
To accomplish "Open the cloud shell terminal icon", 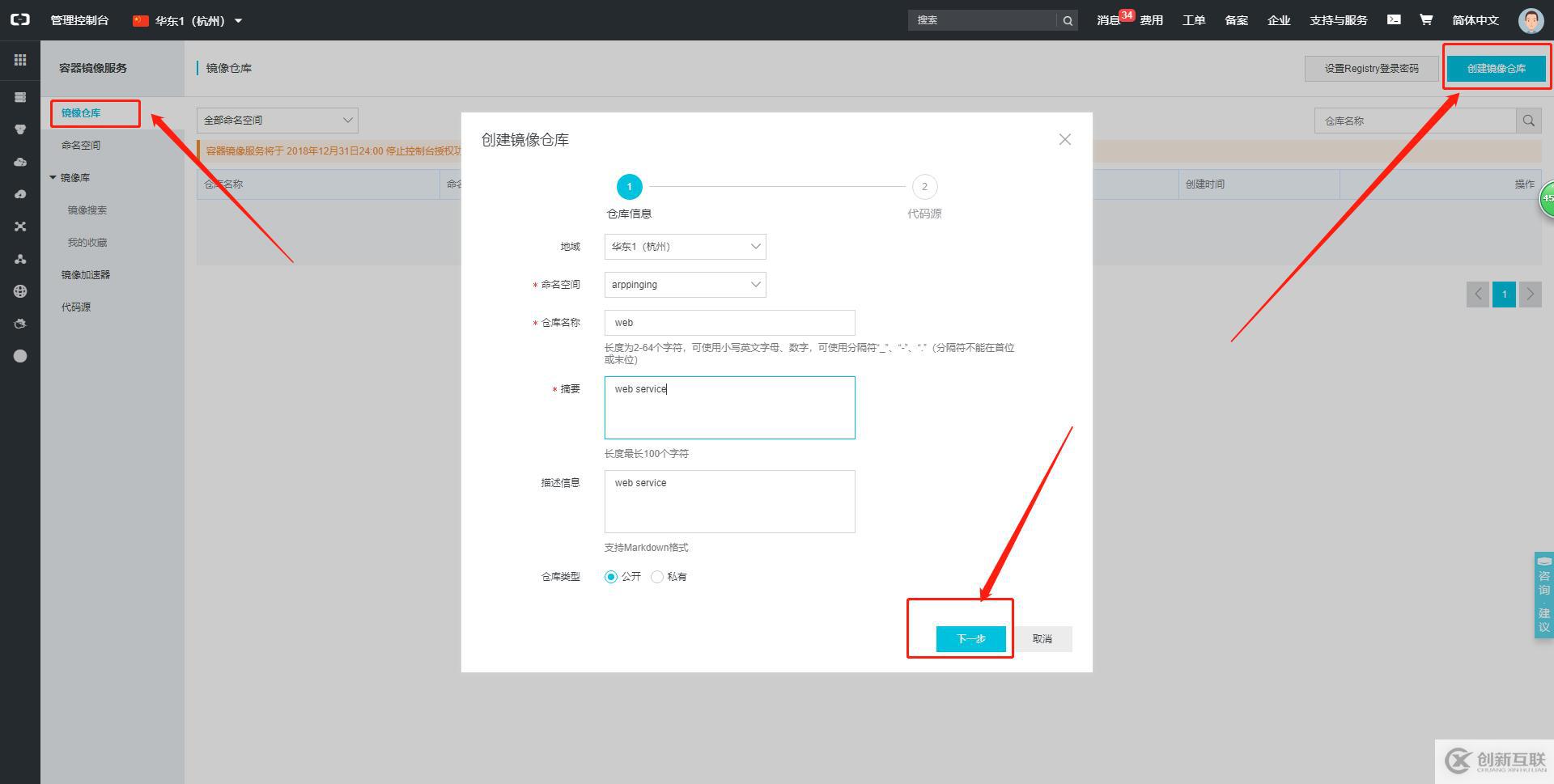I will click(x=1394, y=19).
